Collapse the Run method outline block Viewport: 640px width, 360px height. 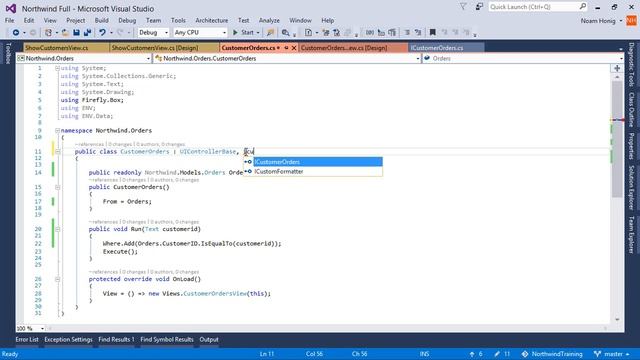pyautogui.click(x=58, y=229)
